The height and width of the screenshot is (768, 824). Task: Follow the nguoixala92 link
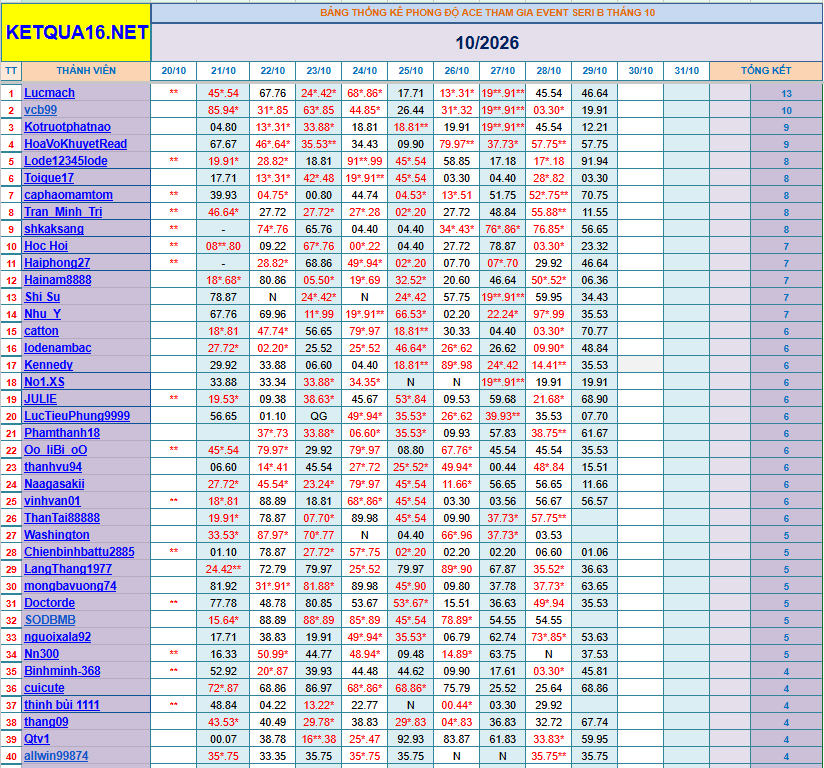coord(57,637)
